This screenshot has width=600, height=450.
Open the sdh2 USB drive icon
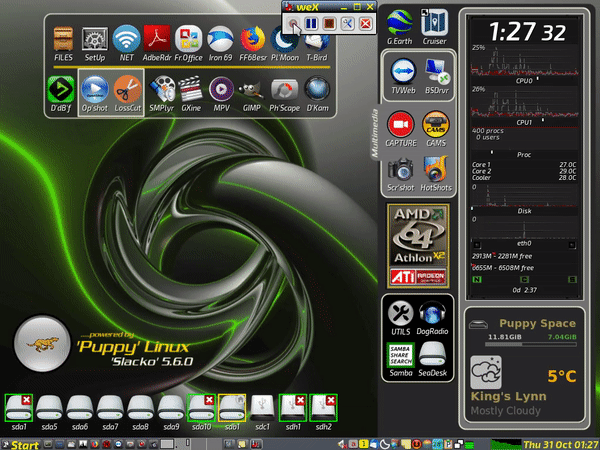click(x=323, y=408)
